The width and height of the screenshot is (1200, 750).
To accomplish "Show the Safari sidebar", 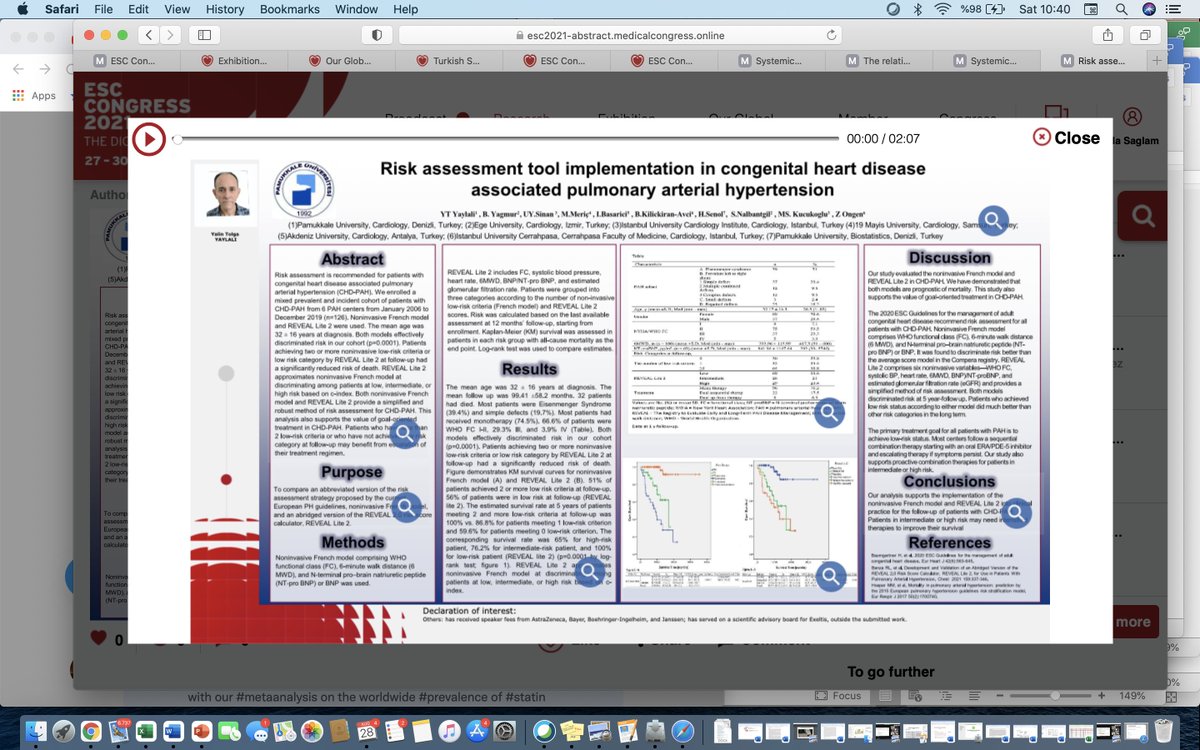I will point(205,34).
